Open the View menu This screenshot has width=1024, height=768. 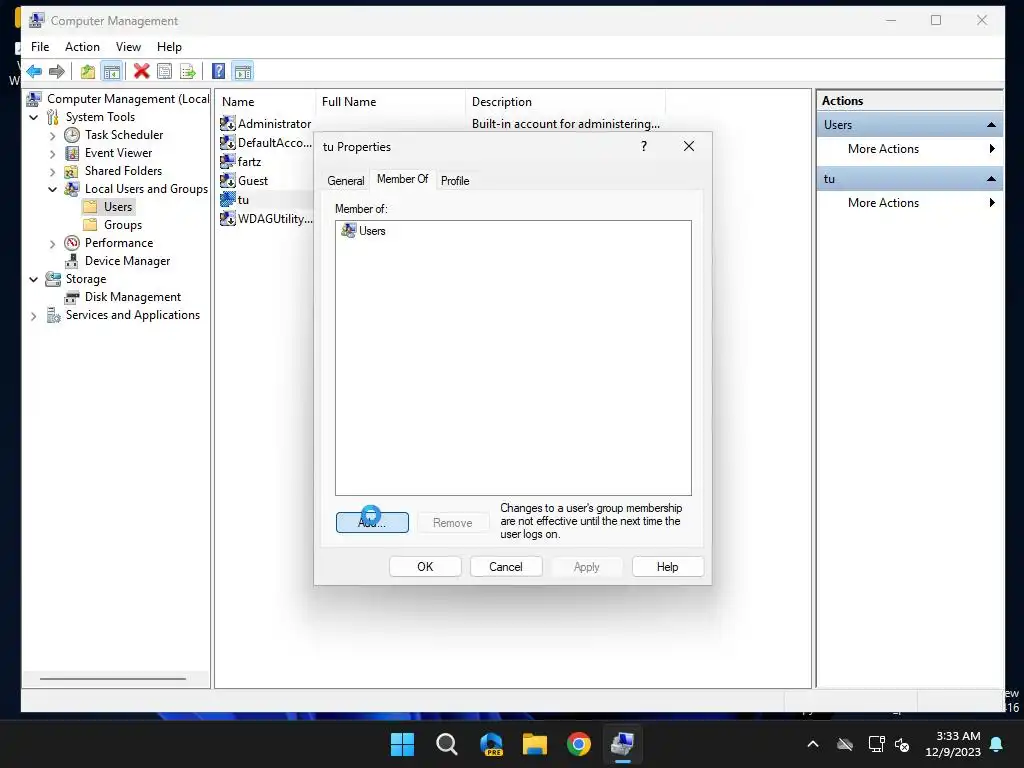[x=128, y=46]
